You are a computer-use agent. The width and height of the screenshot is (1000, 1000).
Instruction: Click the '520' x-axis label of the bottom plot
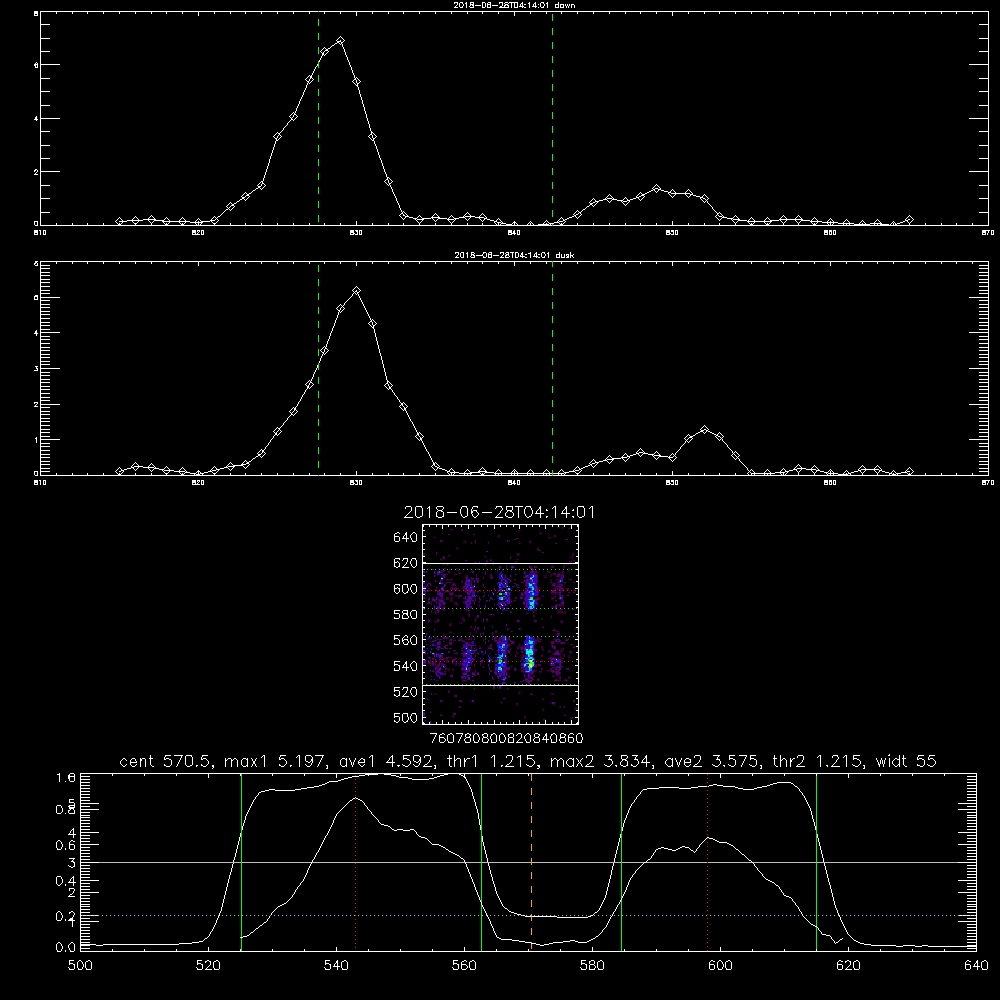tap(208, 966)
